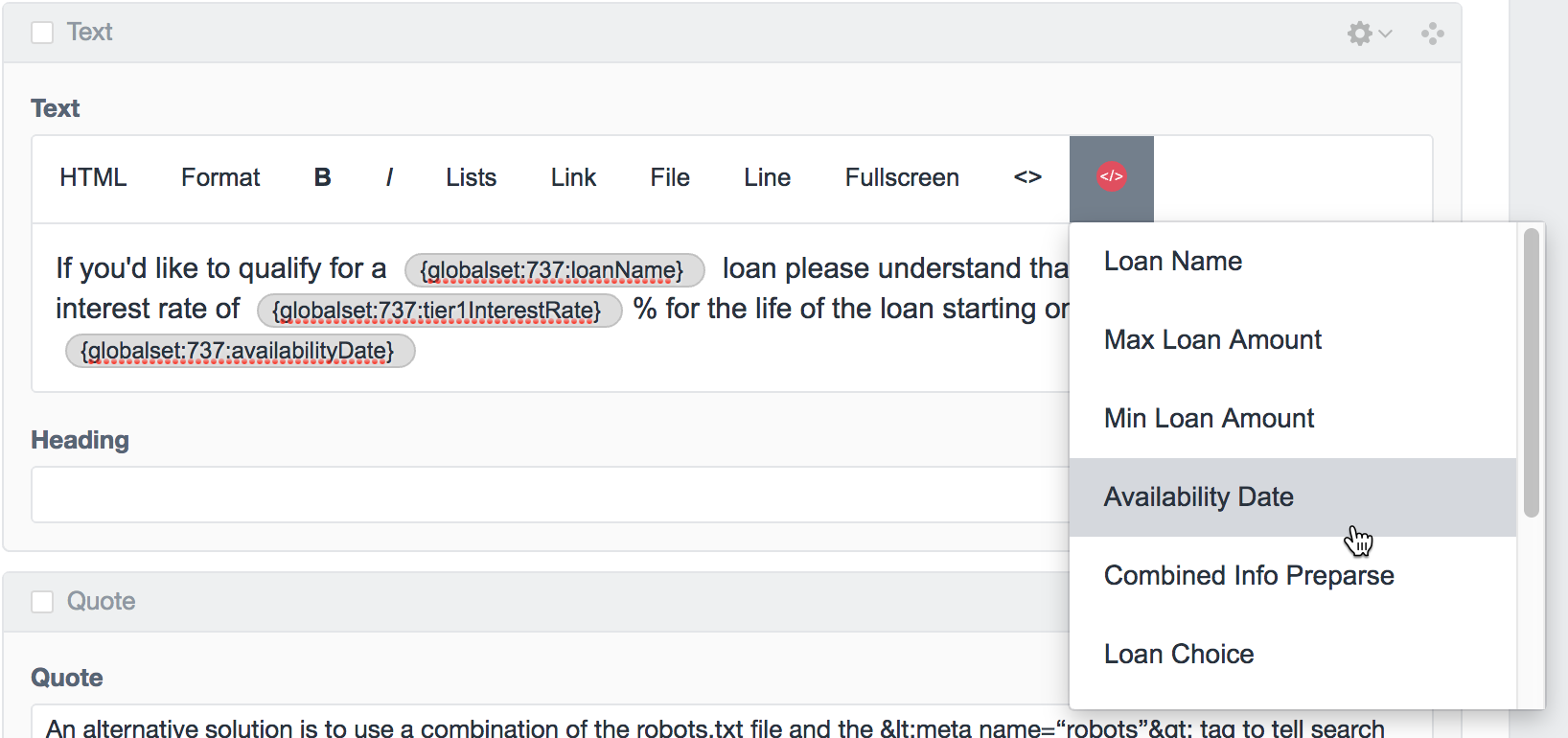1568x738 pixels.
Task: Open the Link menu
Action: (573, 177)
